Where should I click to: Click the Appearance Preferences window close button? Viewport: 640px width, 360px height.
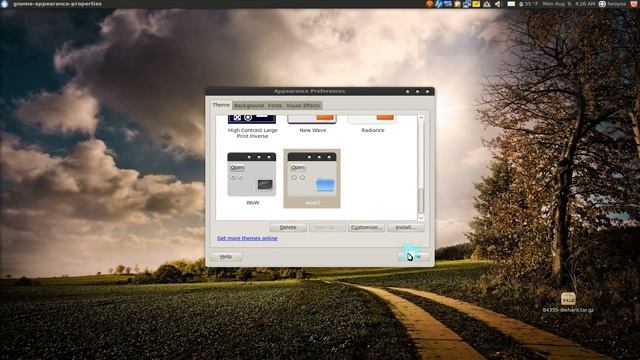point(427,91)
